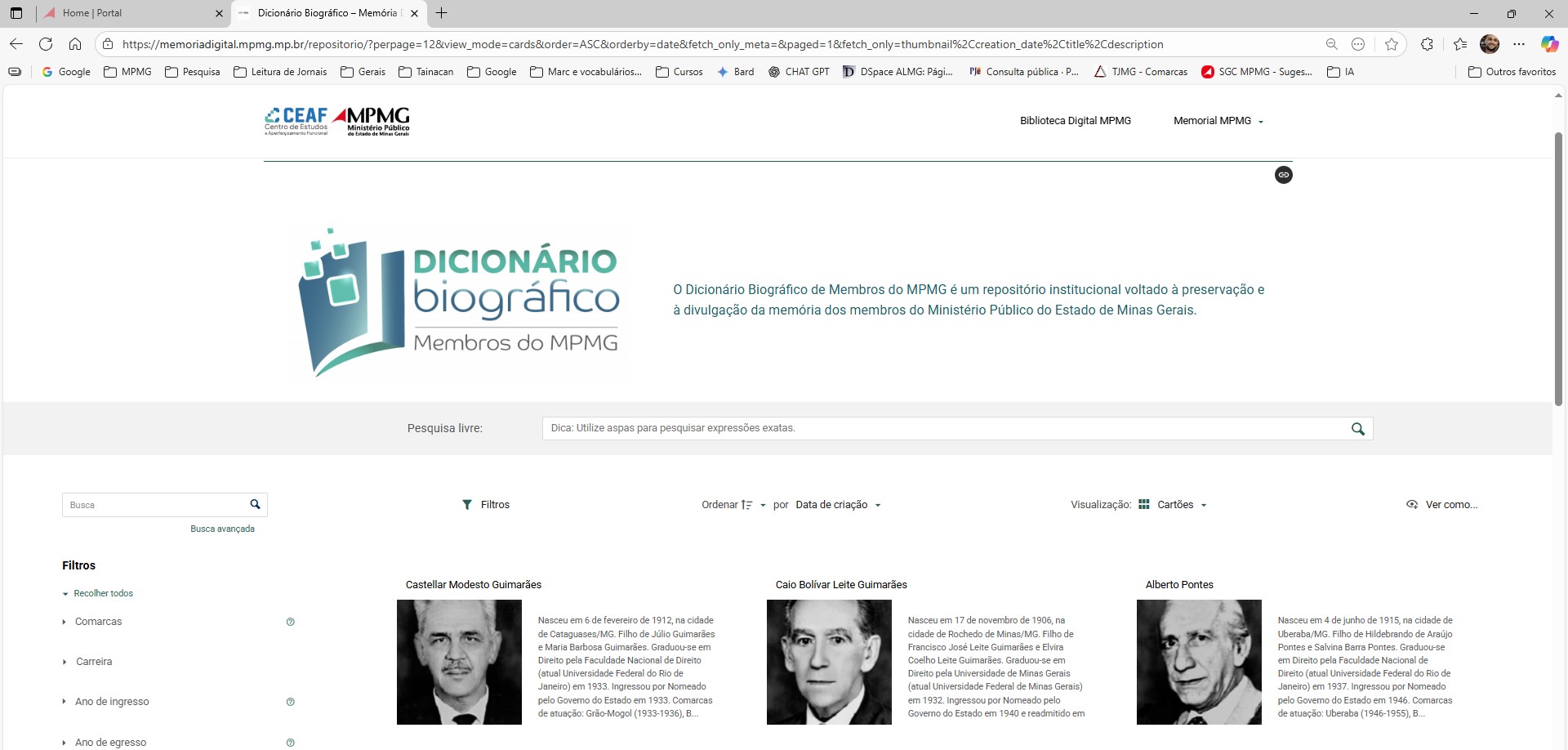
Task: Open the Data de criação sort dropdown
Action: (838, 505)
